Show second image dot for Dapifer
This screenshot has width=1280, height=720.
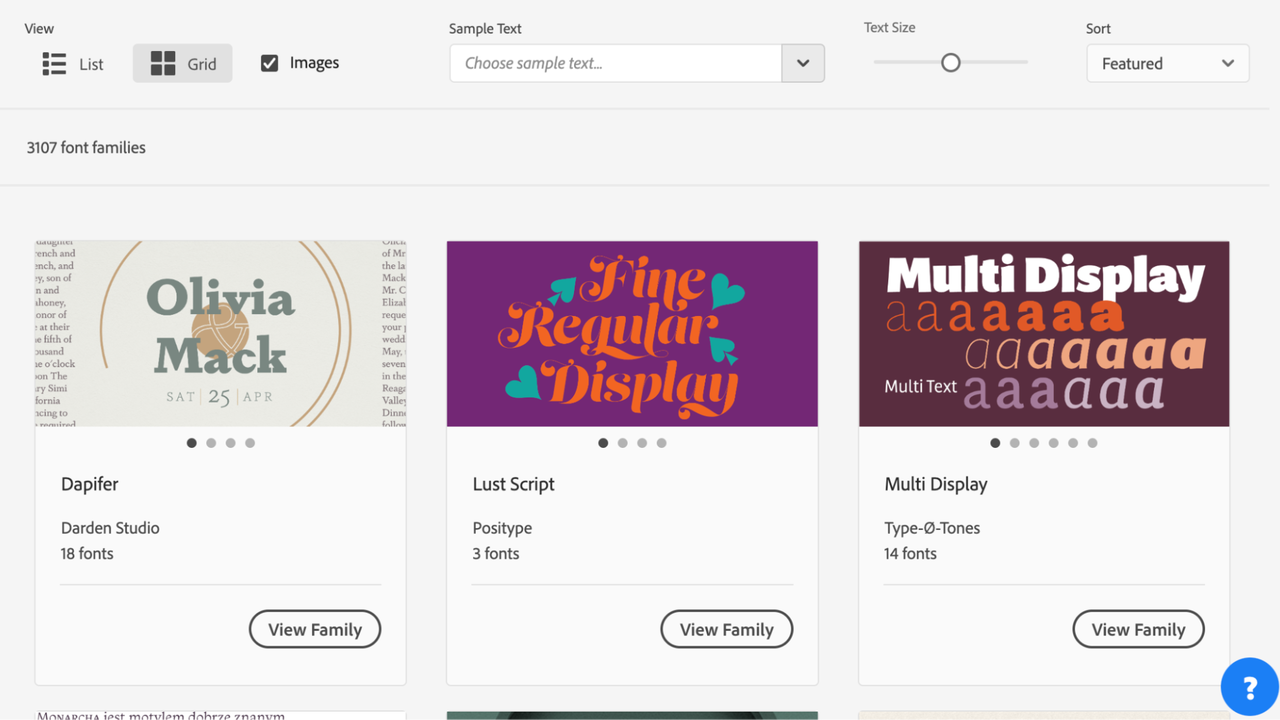tap(211, 443)
